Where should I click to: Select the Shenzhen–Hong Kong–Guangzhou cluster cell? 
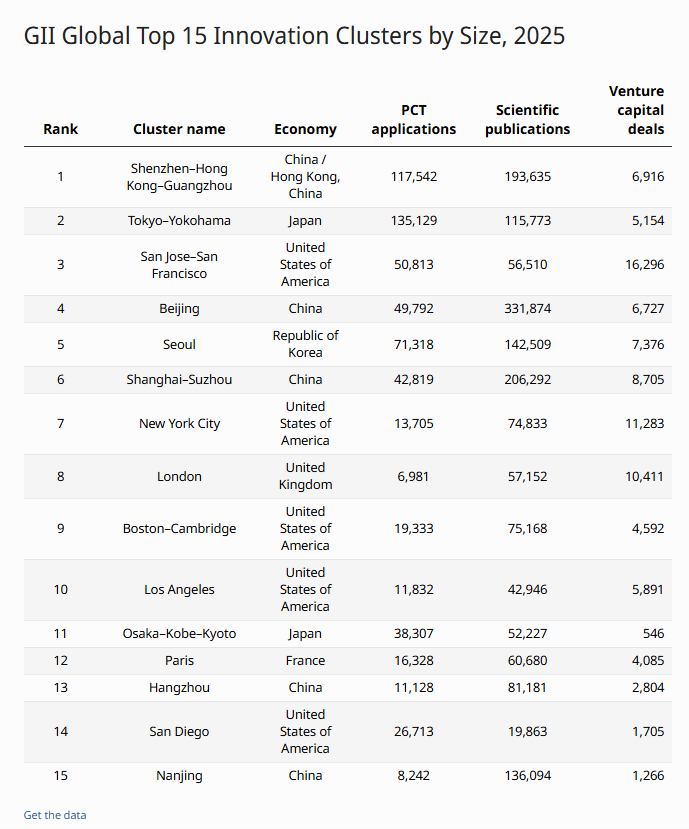(x=179, y=177)
